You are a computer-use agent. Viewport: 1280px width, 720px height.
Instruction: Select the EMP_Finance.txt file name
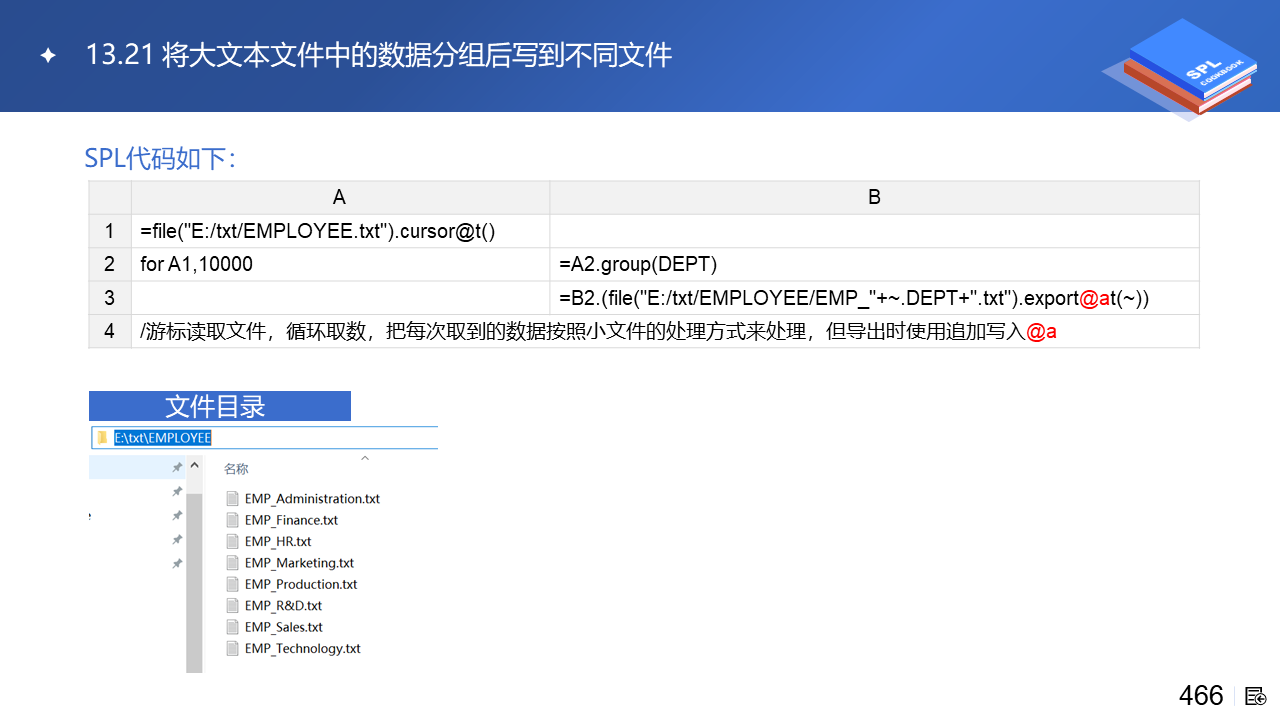point(291,520)
